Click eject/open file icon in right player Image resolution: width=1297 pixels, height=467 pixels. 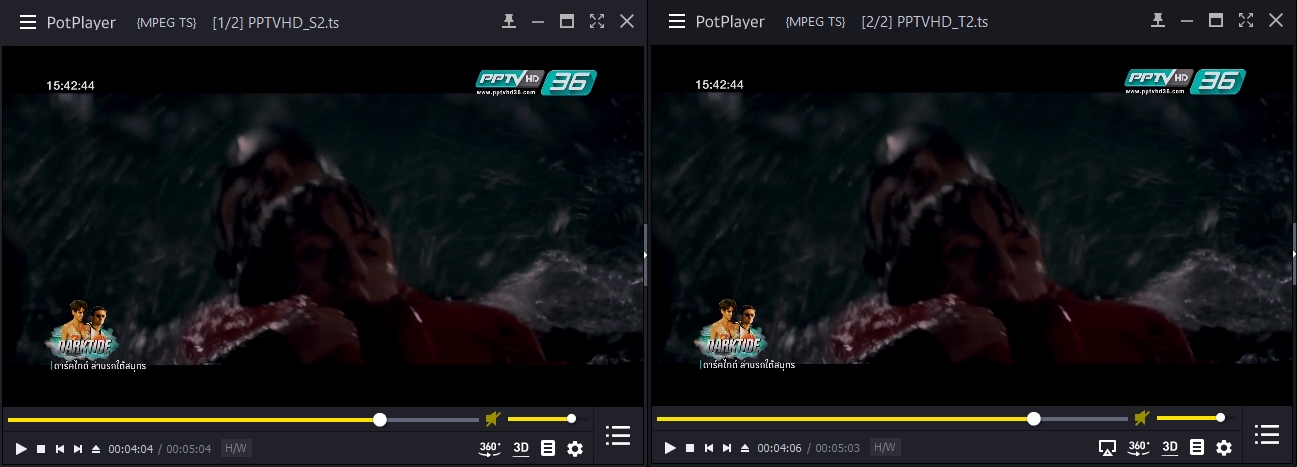745,449
